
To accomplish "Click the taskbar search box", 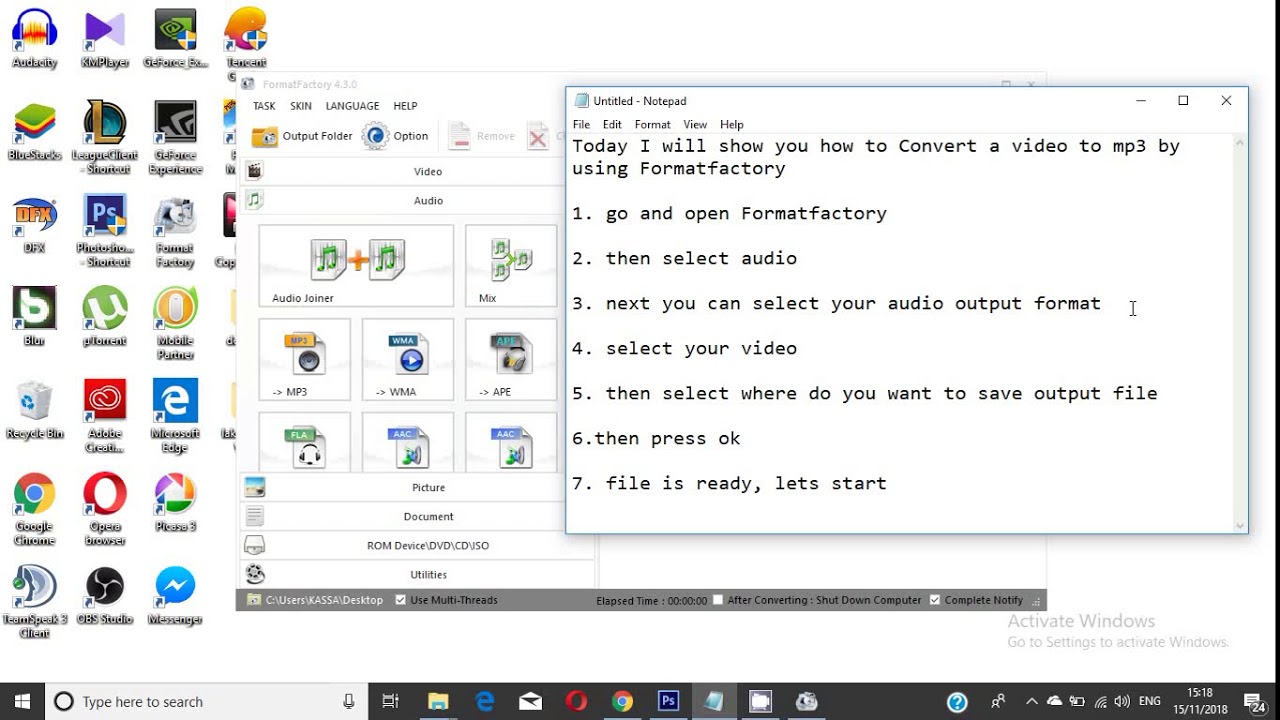I will 204,702.
